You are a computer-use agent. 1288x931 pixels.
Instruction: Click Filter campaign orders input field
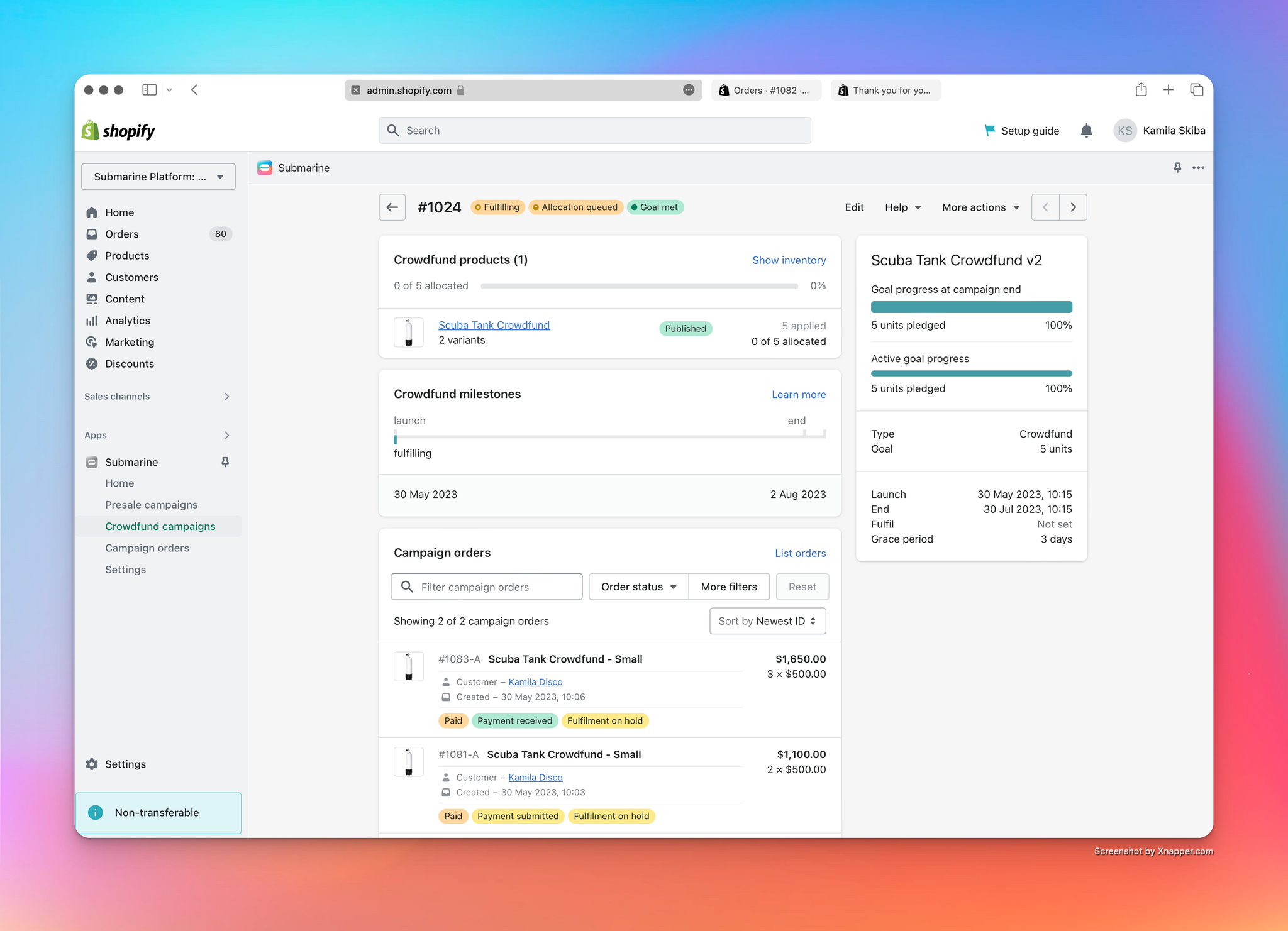486,587
